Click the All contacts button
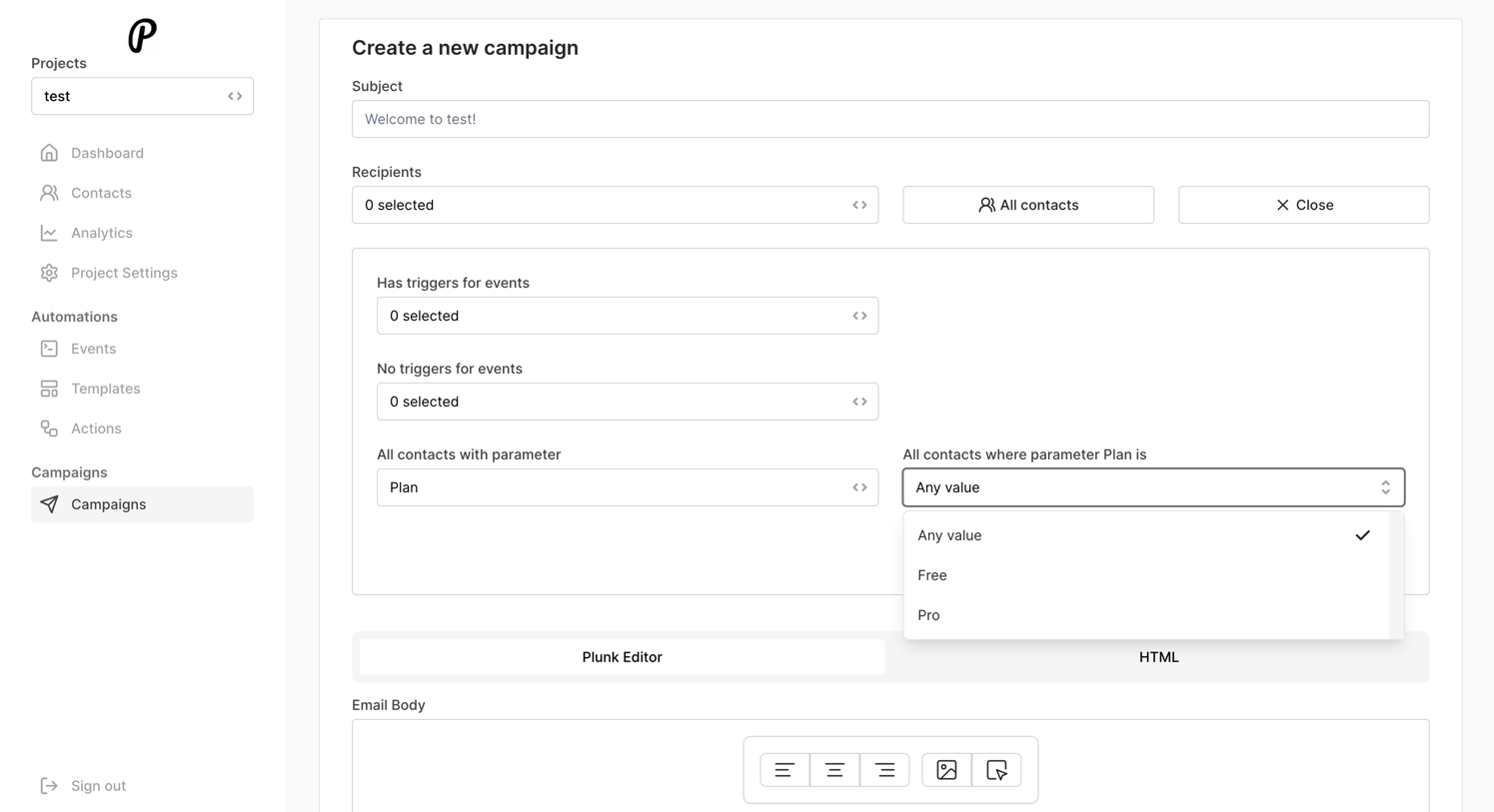Viewport: 1494px width, 812px height. (1027, 205)
